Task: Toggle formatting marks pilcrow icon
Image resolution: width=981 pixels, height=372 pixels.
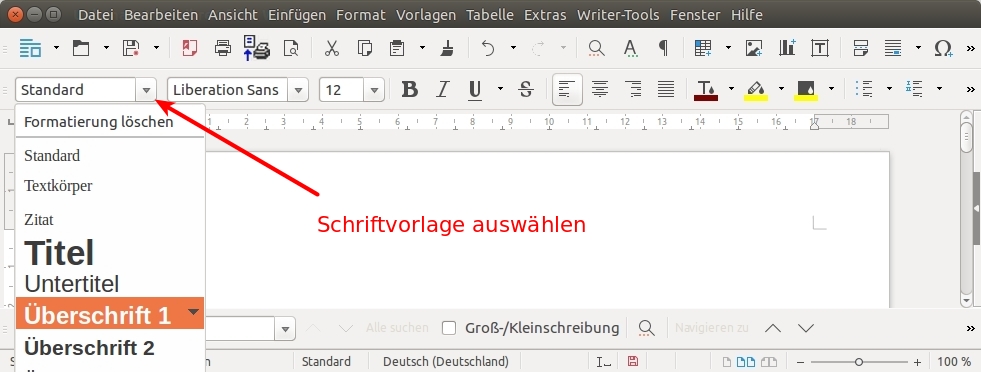Action: 663,48
